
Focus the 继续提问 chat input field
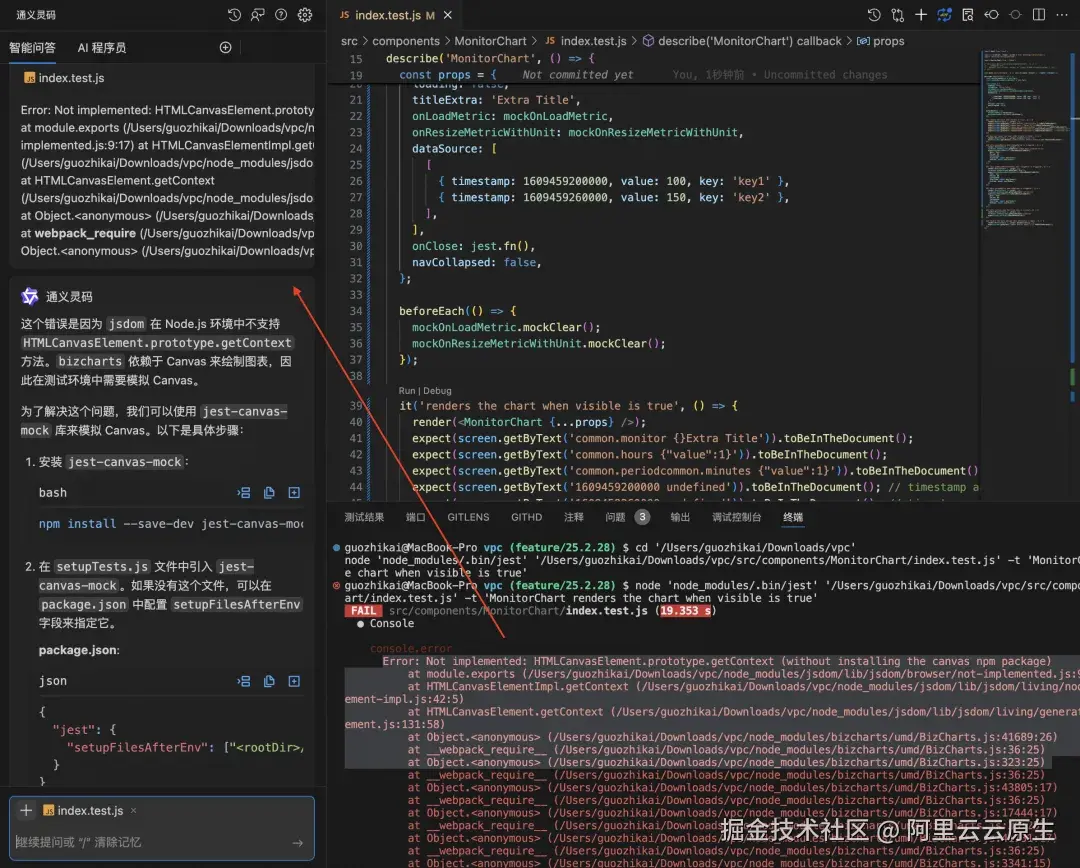click(x=150, y=843)
